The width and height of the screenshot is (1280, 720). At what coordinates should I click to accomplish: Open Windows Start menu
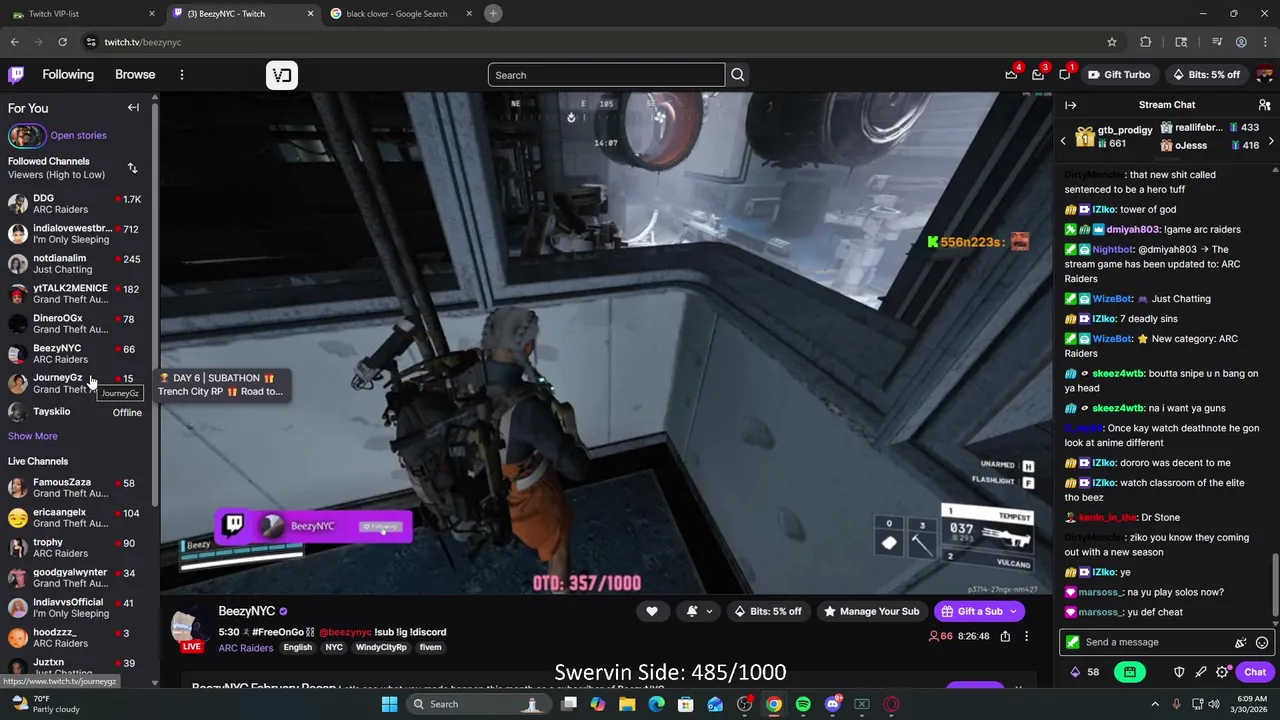click(389, 704)
